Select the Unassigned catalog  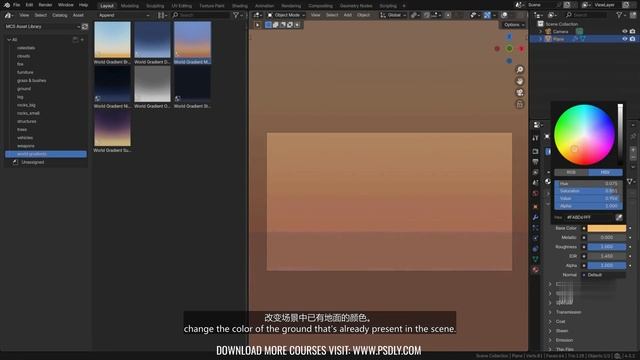pos(33,162)
